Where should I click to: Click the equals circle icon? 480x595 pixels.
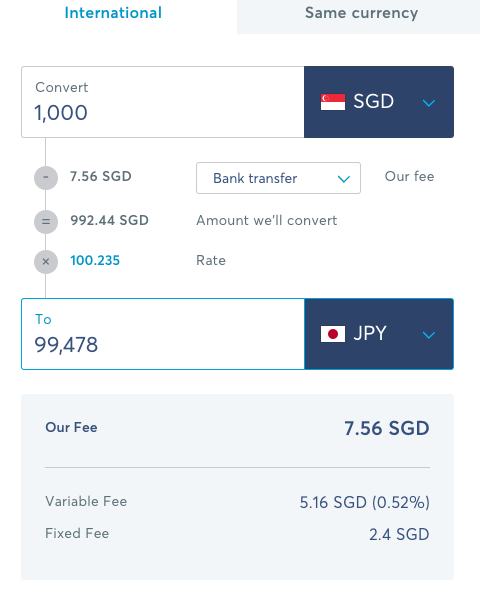pos(46,221)
